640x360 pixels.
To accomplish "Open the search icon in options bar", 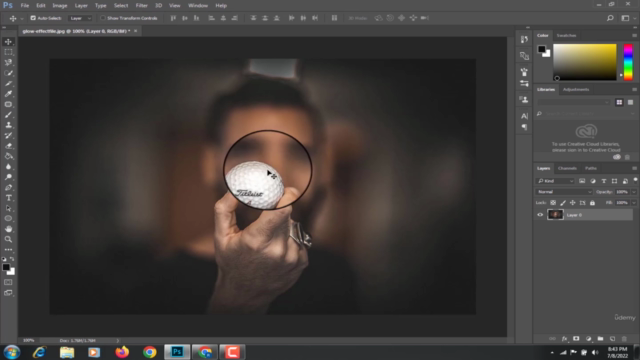I will 610,18.
